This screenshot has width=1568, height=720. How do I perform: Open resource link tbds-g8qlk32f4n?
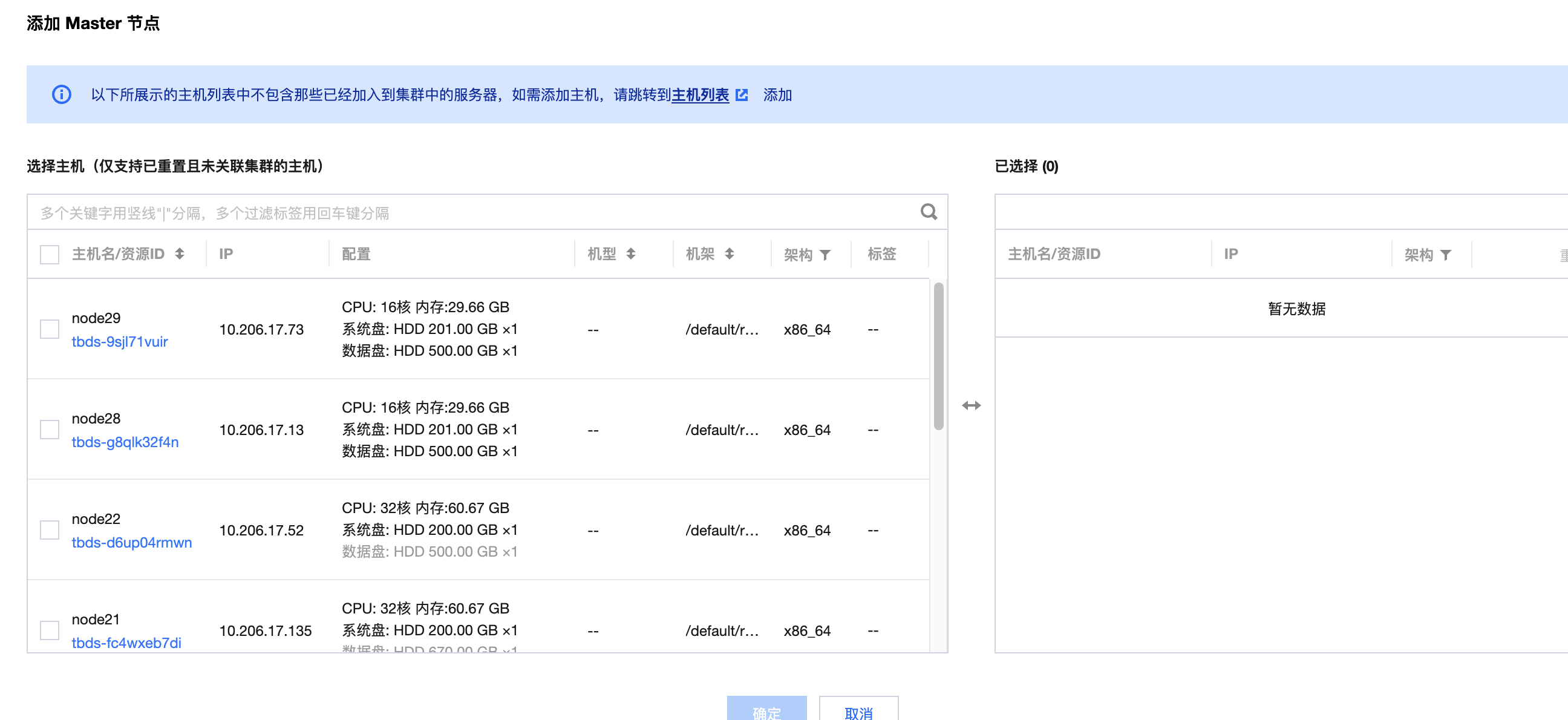coord(125,442)
